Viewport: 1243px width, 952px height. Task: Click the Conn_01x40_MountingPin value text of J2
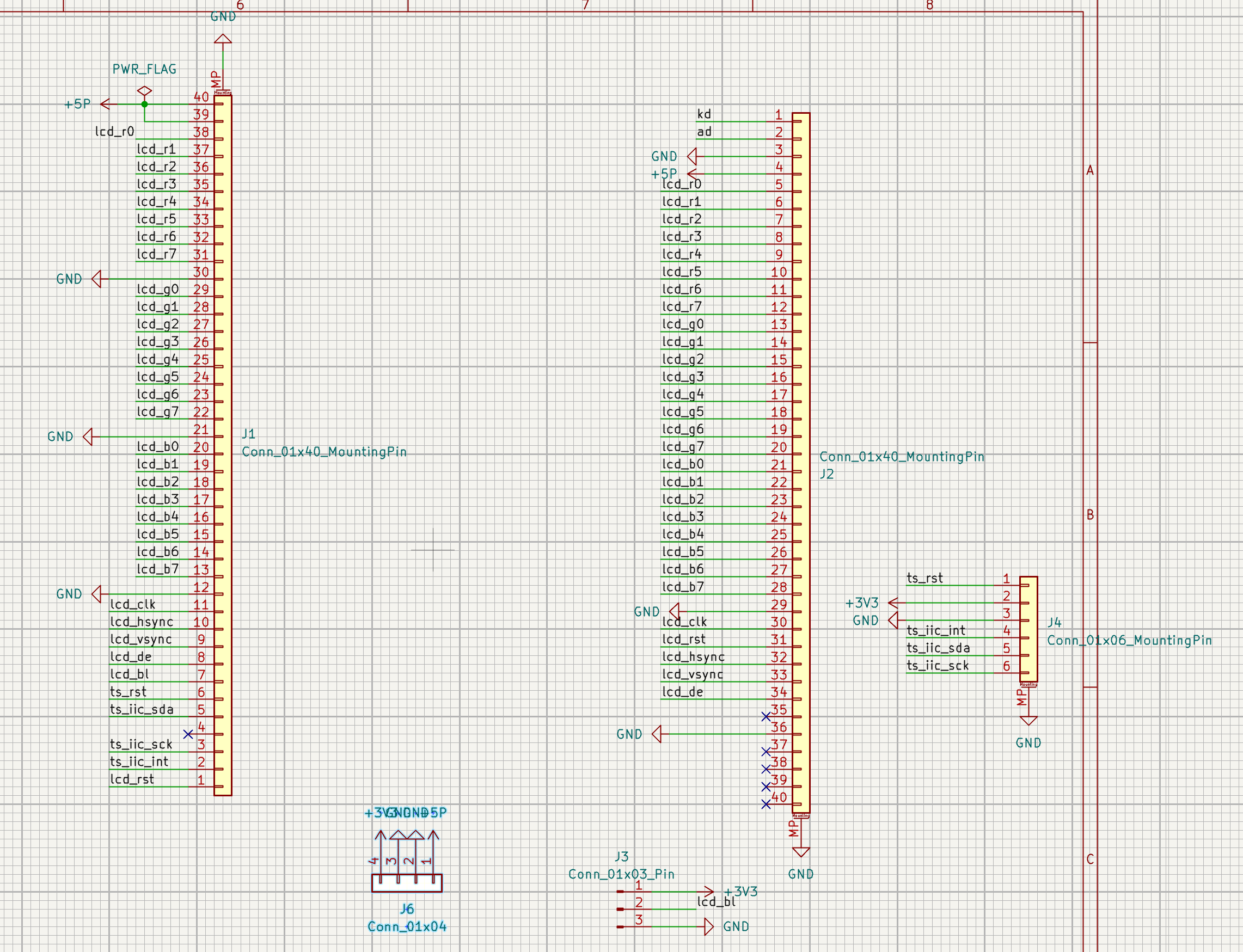click(902, 457)
